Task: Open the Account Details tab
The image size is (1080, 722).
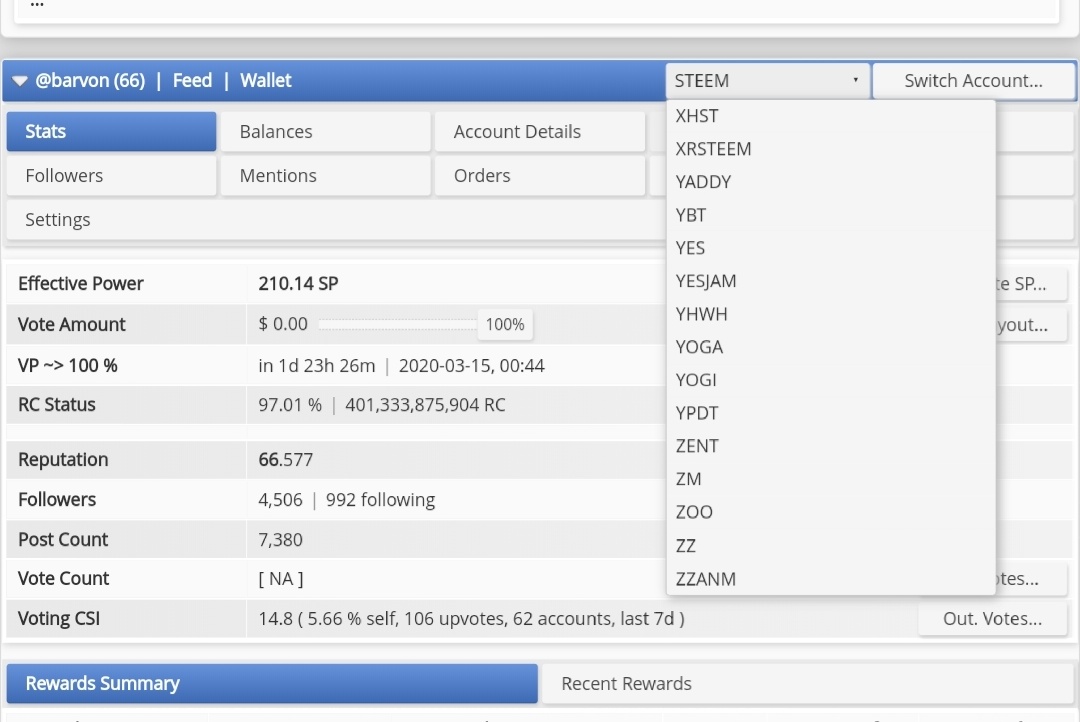Action: pyautogui.click(x=540, y=132)
